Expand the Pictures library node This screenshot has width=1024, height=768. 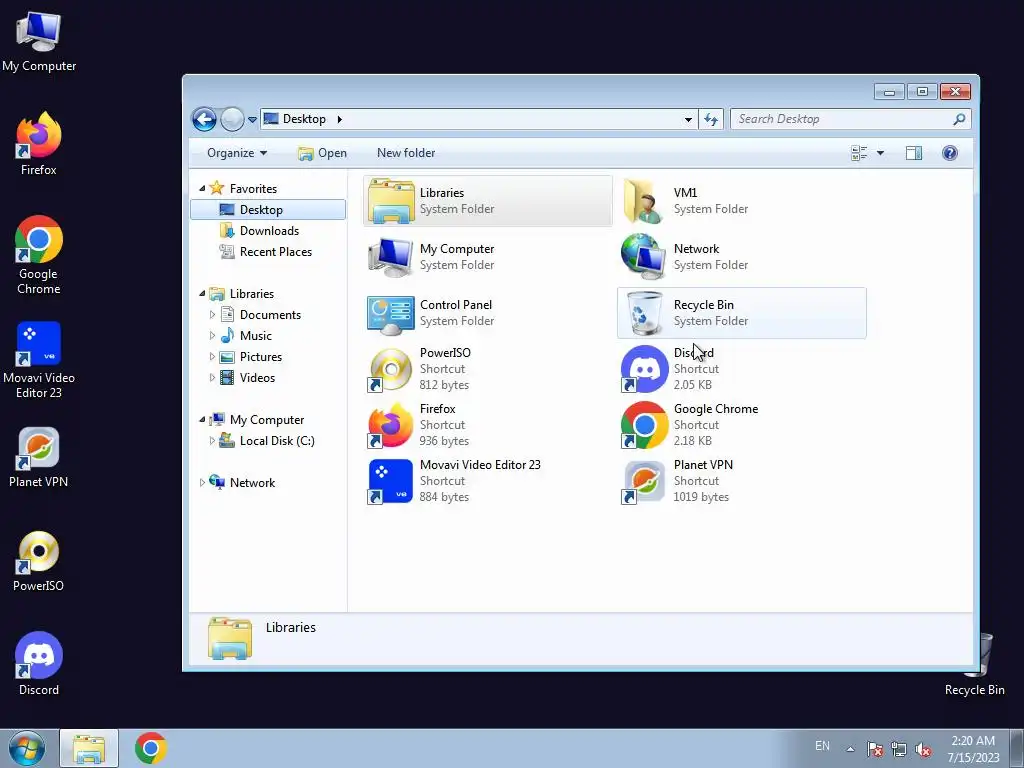coord(212,357)
